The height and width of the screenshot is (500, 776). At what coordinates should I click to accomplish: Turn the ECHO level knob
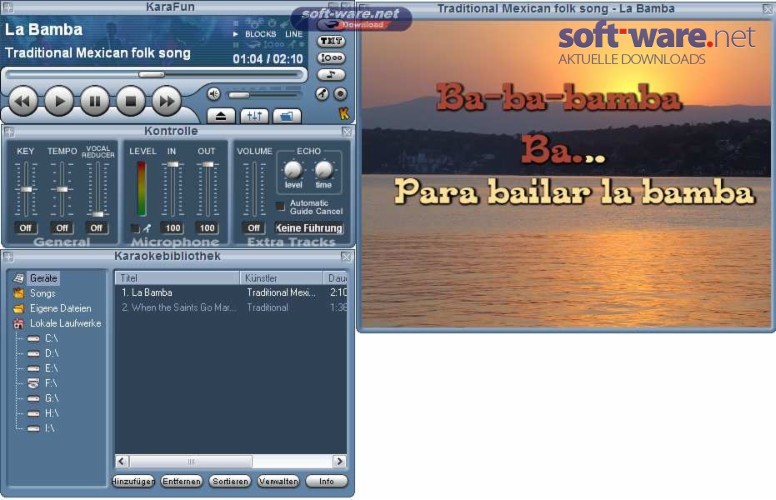tap(293, 170)
